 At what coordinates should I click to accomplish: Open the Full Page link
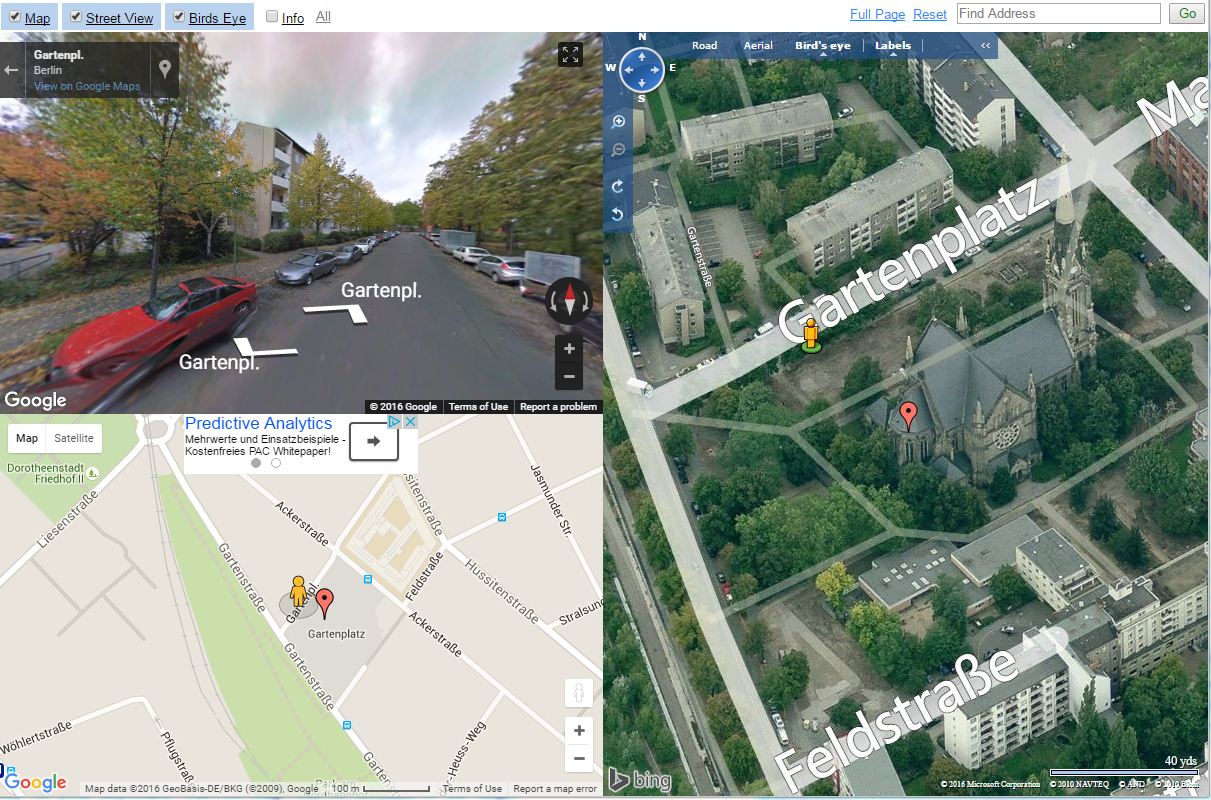click(x=877, y=14)
